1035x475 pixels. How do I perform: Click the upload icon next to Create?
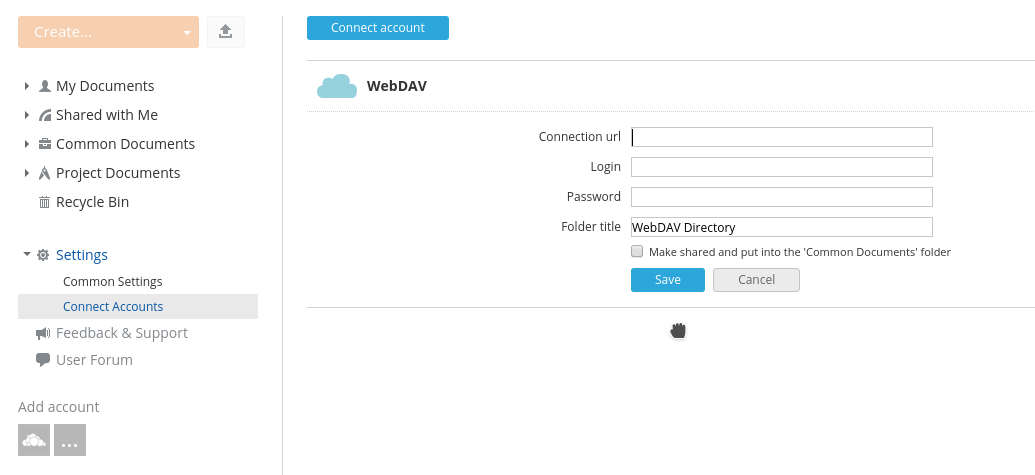point(225,32)
